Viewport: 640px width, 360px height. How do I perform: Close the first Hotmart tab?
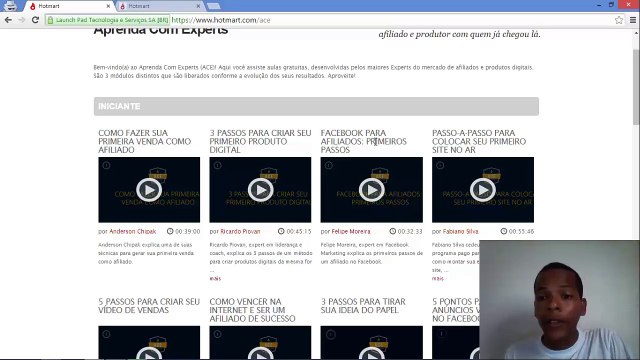tap(108, 6)
